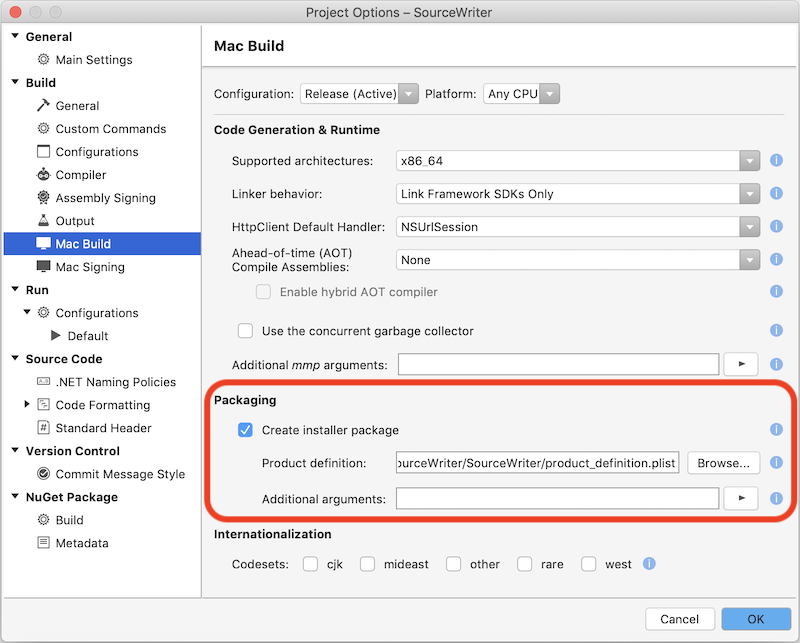Collapse the Run section

(14, 289)
